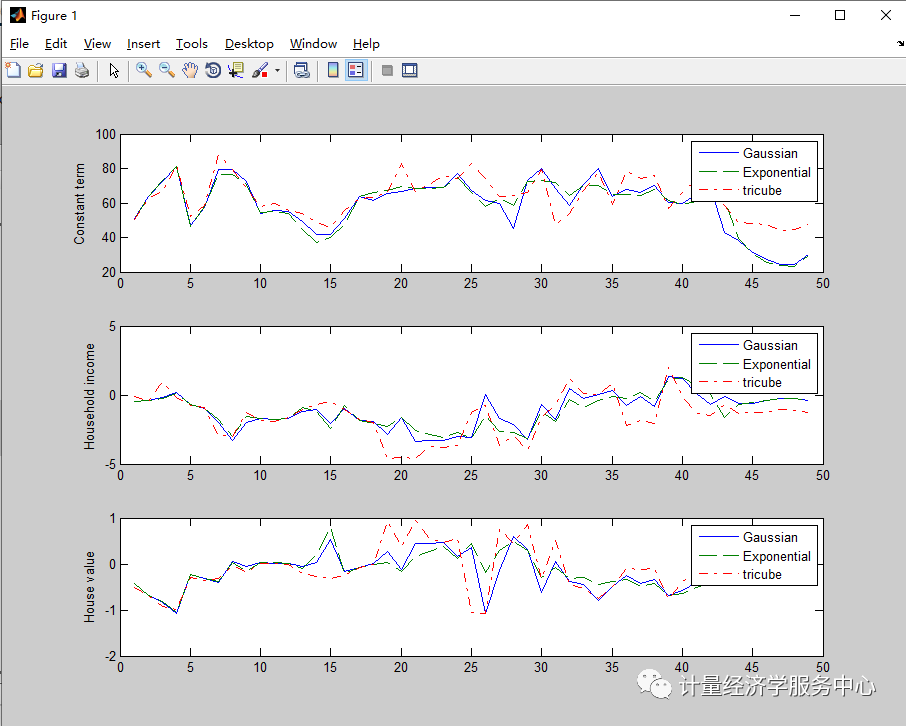Open the Insert menu

point(143,44)
